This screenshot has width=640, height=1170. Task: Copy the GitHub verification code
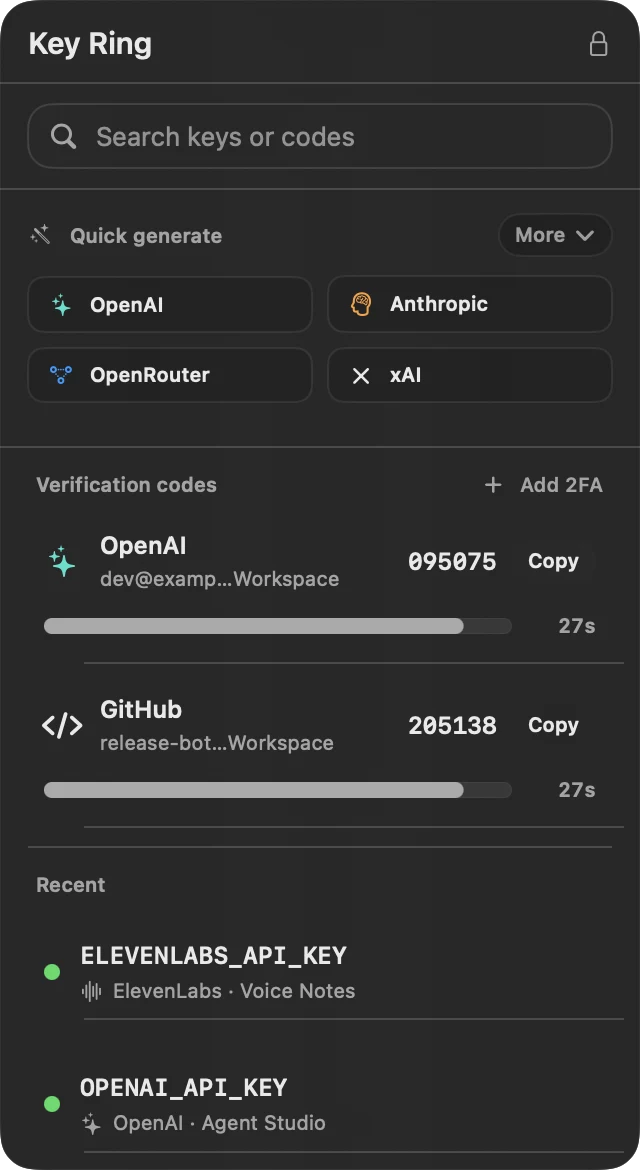point(553,725)
